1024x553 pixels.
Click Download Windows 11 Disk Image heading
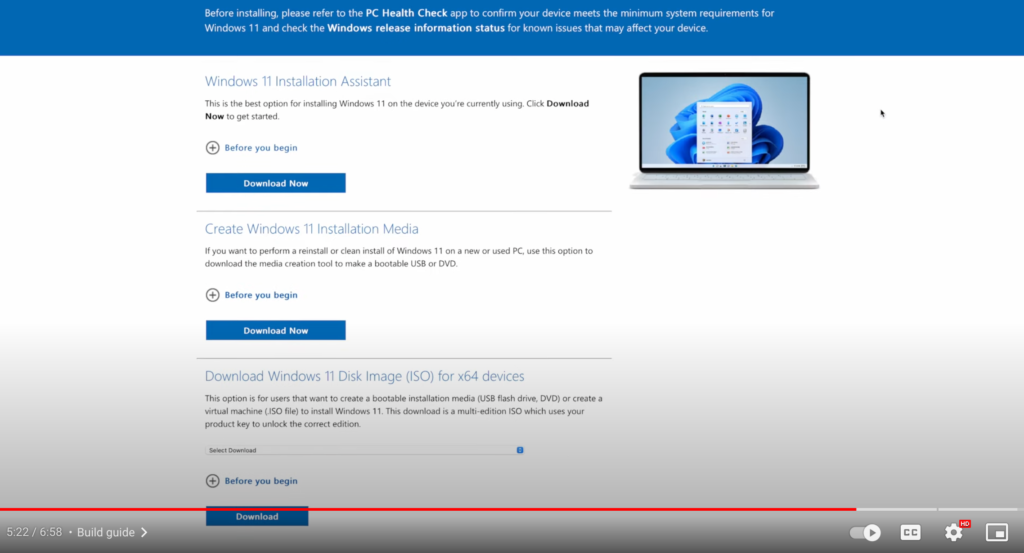pyautogui.click(x=364, y=376)
